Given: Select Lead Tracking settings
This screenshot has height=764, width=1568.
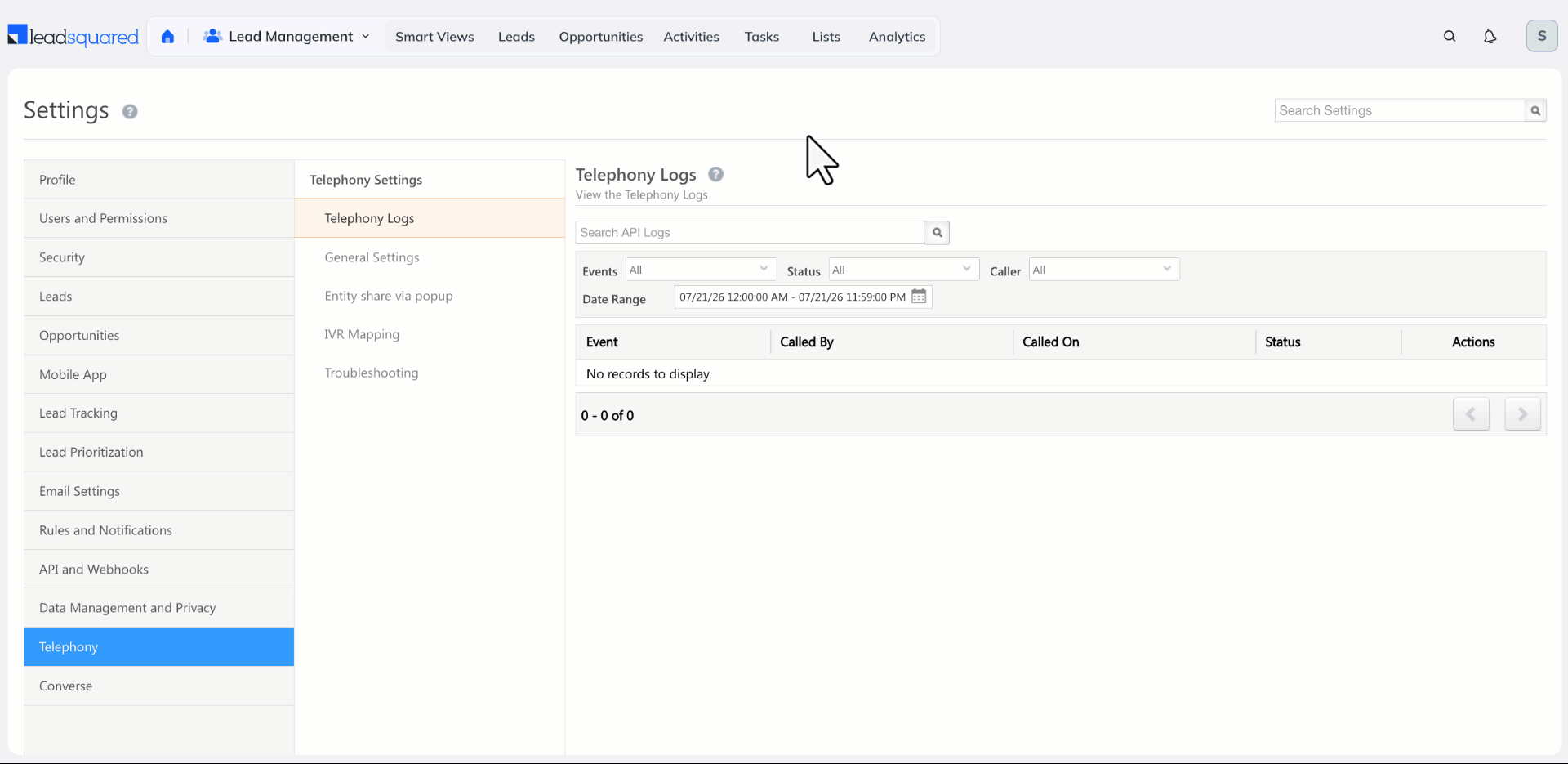Looking at the screenshot, I should coord(158,413).
